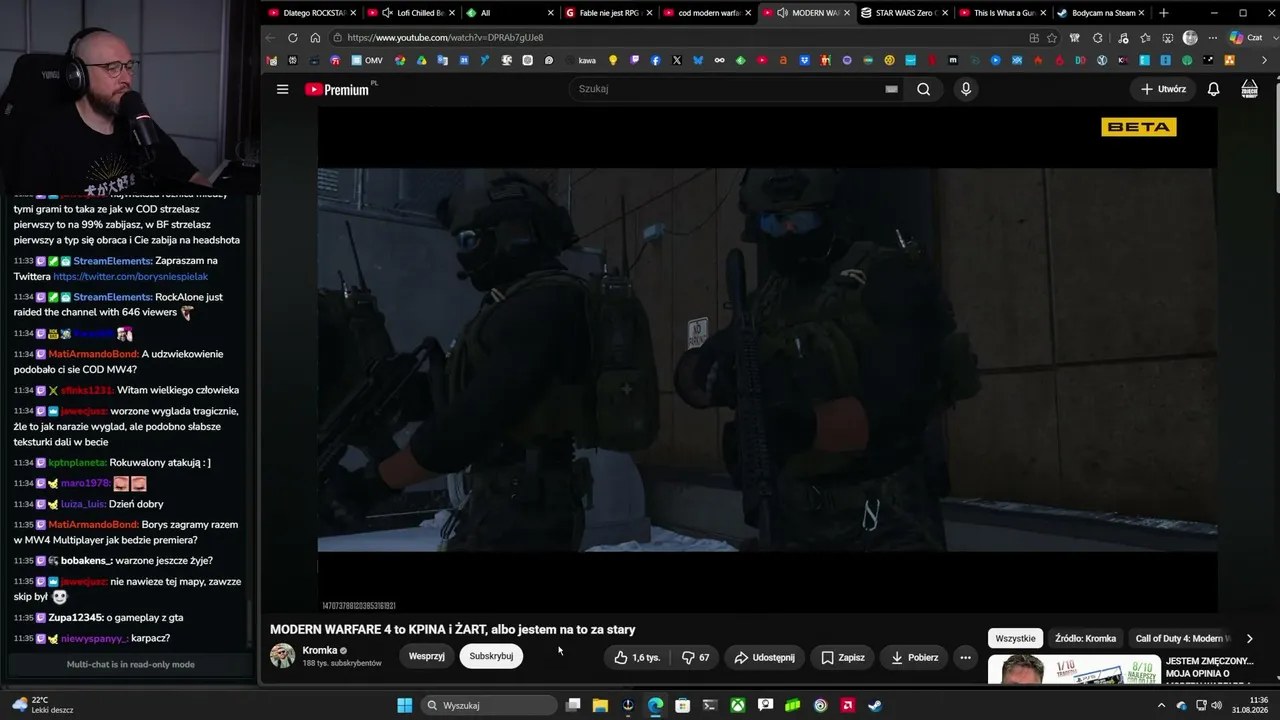Start voice search with the microphone
The width and height of the screenshot is (1280, 720).
tap(965, 89)
